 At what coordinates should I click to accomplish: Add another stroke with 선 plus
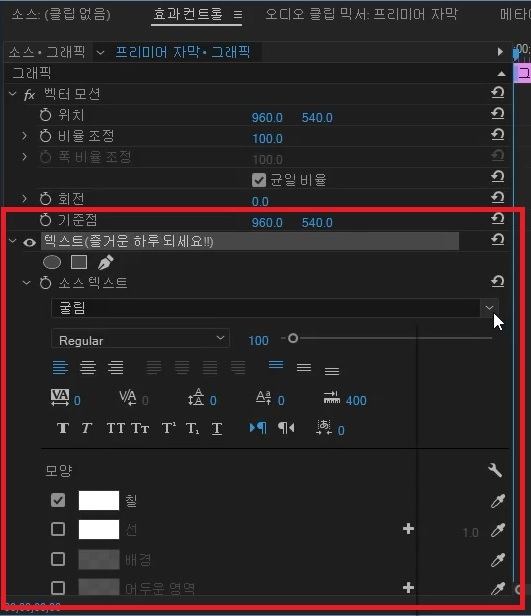pos(408,529)
